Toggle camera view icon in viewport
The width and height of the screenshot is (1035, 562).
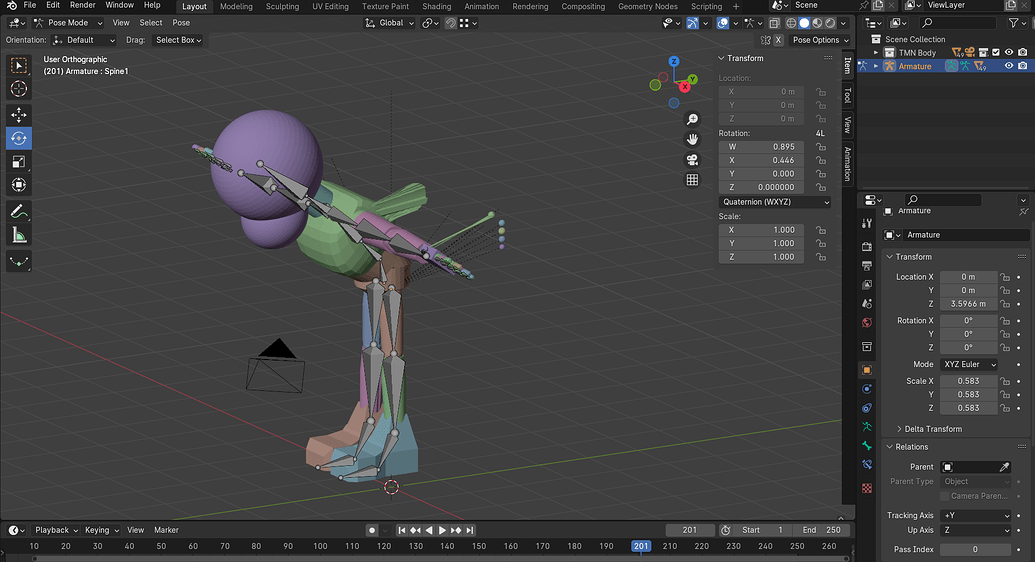click(692, 160)
